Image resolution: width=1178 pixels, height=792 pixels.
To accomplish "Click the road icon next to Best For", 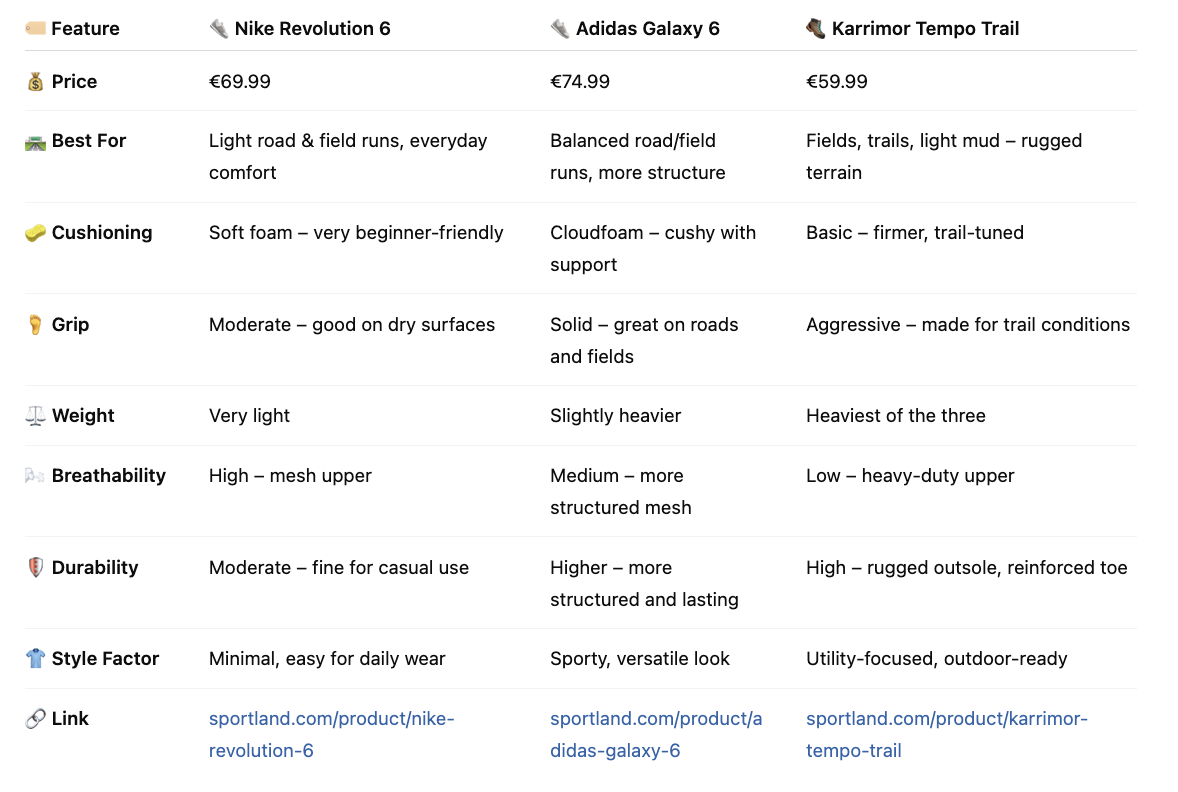I will point(35,141).
